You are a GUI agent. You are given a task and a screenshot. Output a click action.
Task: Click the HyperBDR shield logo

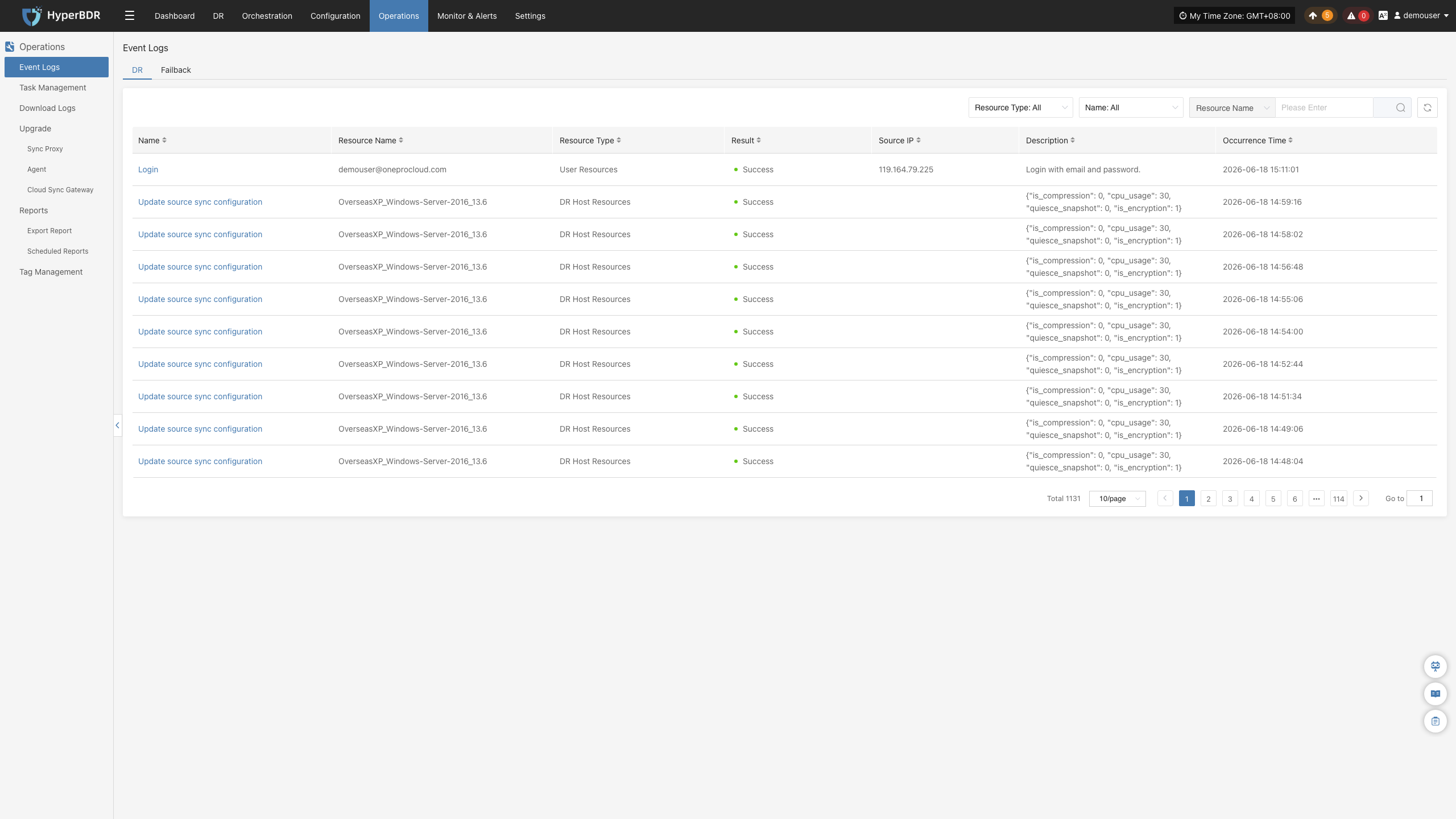31,16
